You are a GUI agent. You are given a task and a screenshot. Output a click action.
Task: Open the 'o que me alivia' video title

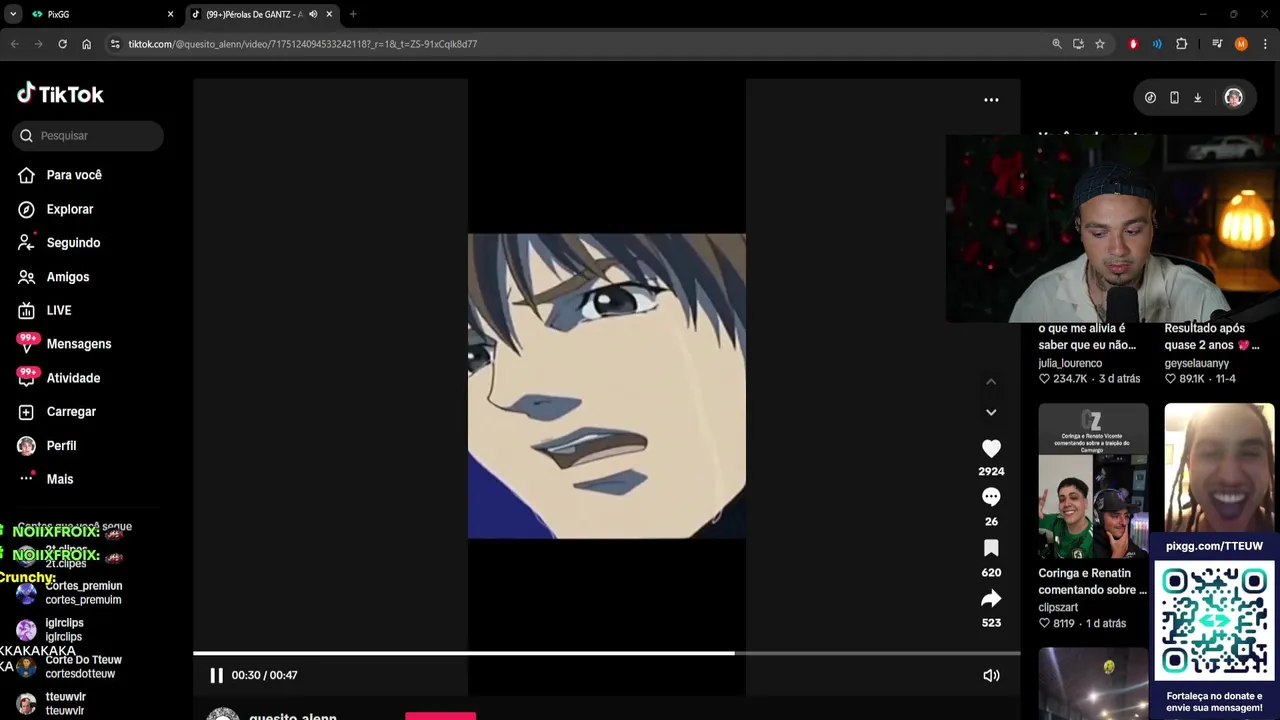[1087, 337]
